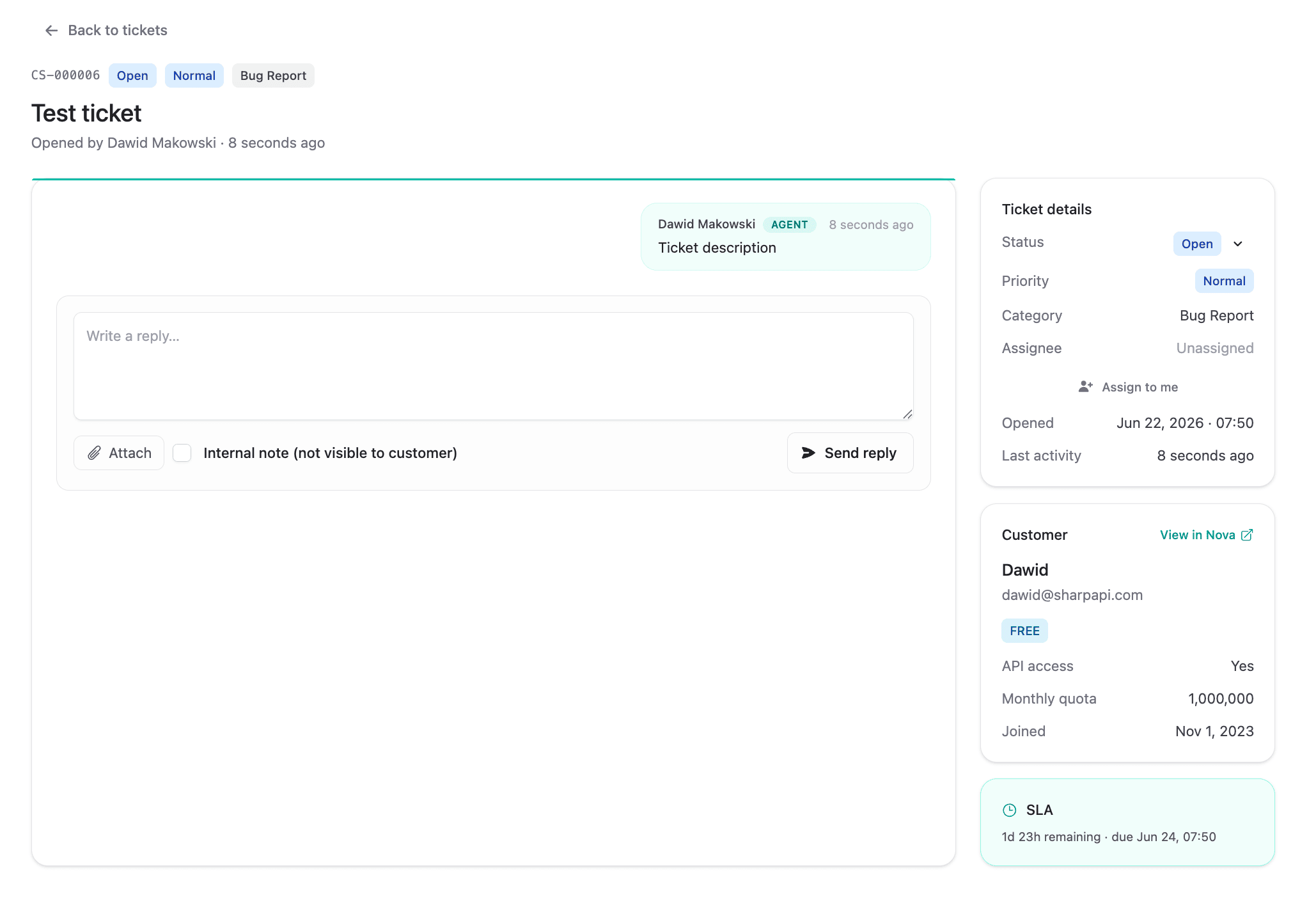
Task: Click the Normal badge in ticket header
Action: coord(194,75)
